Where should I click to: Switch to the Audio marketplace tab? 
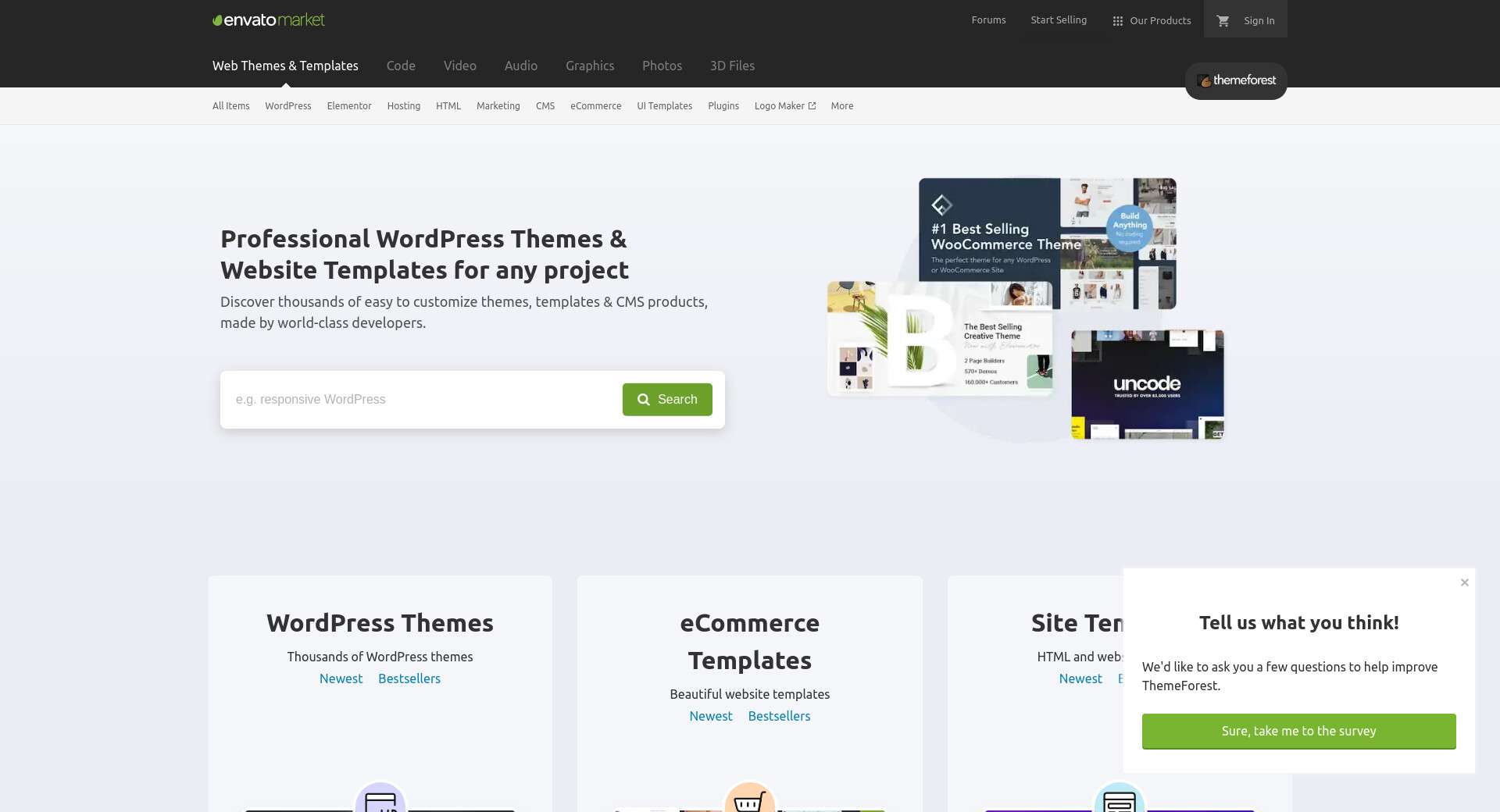pos(521,66)
